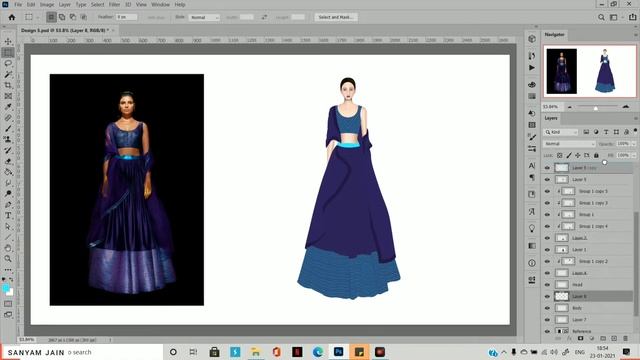Open the layer filter Kind dropdown
The height and width of the screenshot is (360, 640).
pos(561,132)
